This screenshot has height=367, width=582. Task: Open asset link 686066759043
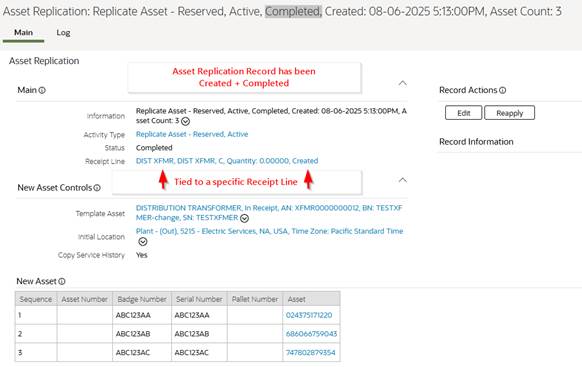click(x=311, y=334)
